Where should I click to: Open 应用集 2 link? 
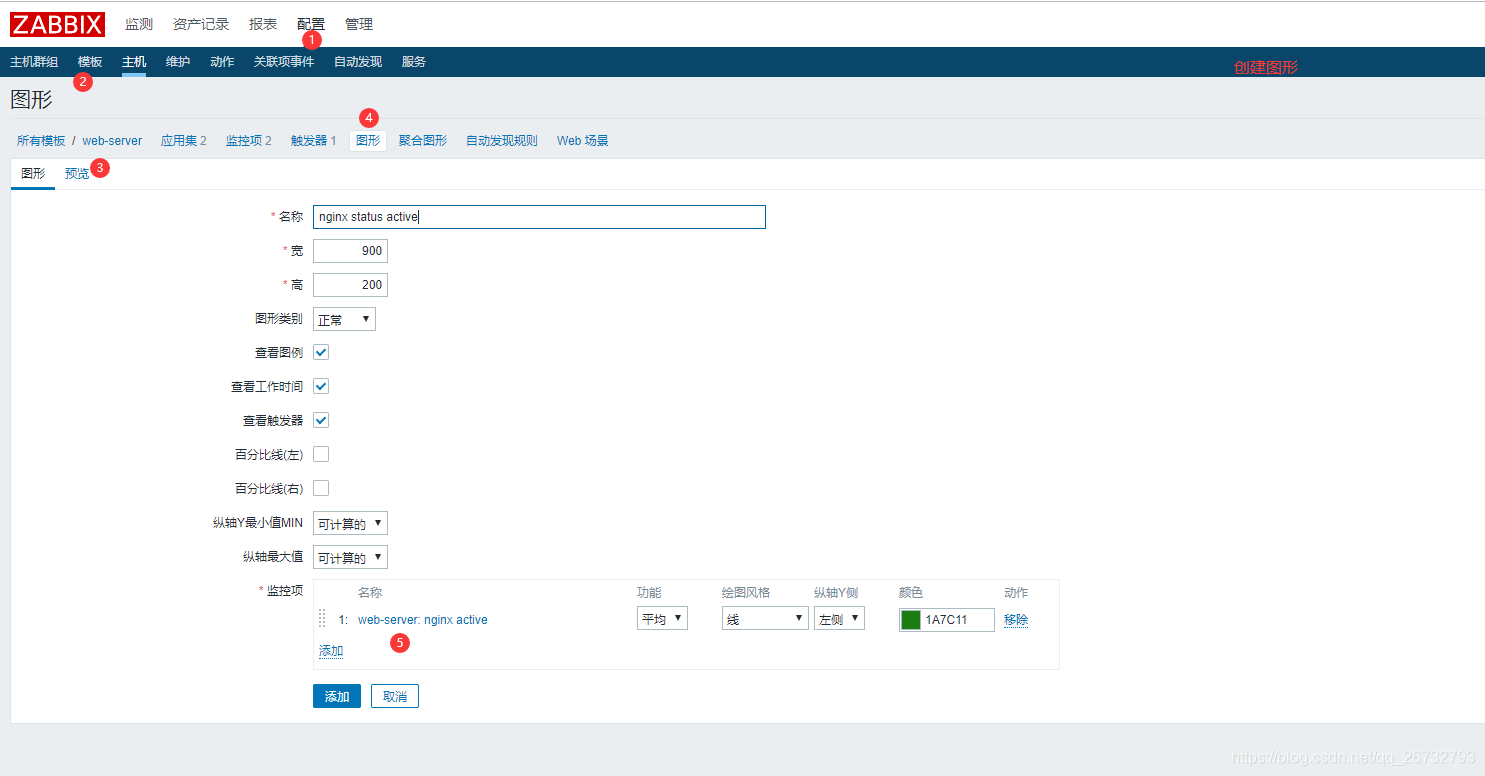click(184, 141)
